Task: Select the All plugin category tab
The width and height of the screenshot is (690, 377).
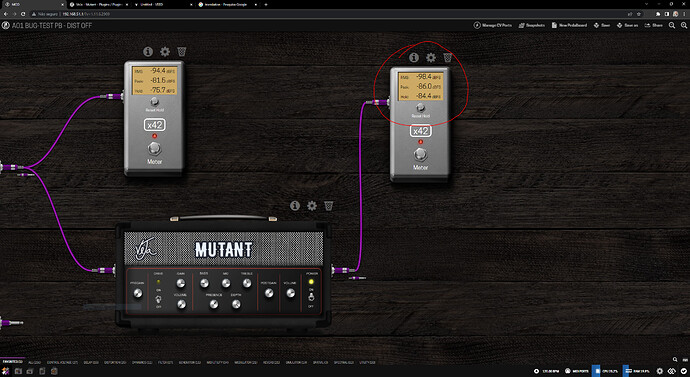Action: click(35, 362)
